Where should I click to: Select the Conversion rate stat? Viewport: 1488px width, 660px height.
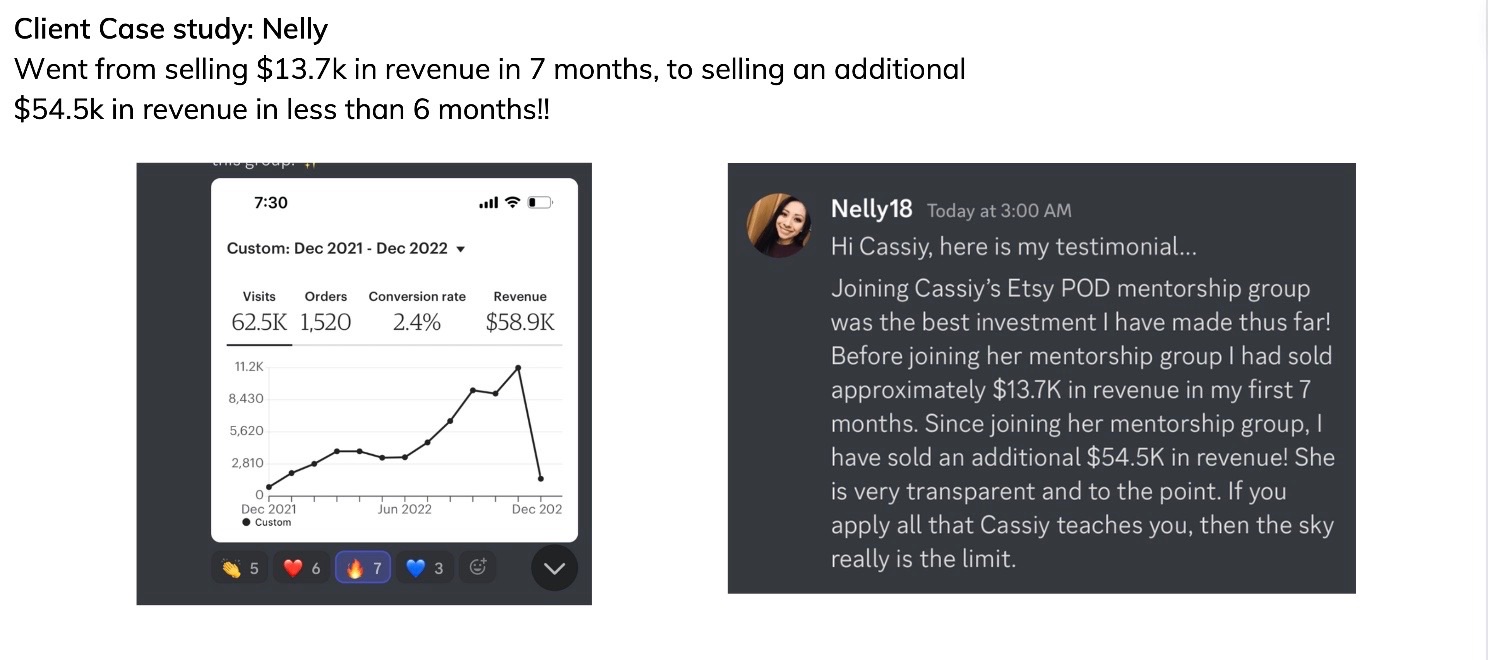417,311
